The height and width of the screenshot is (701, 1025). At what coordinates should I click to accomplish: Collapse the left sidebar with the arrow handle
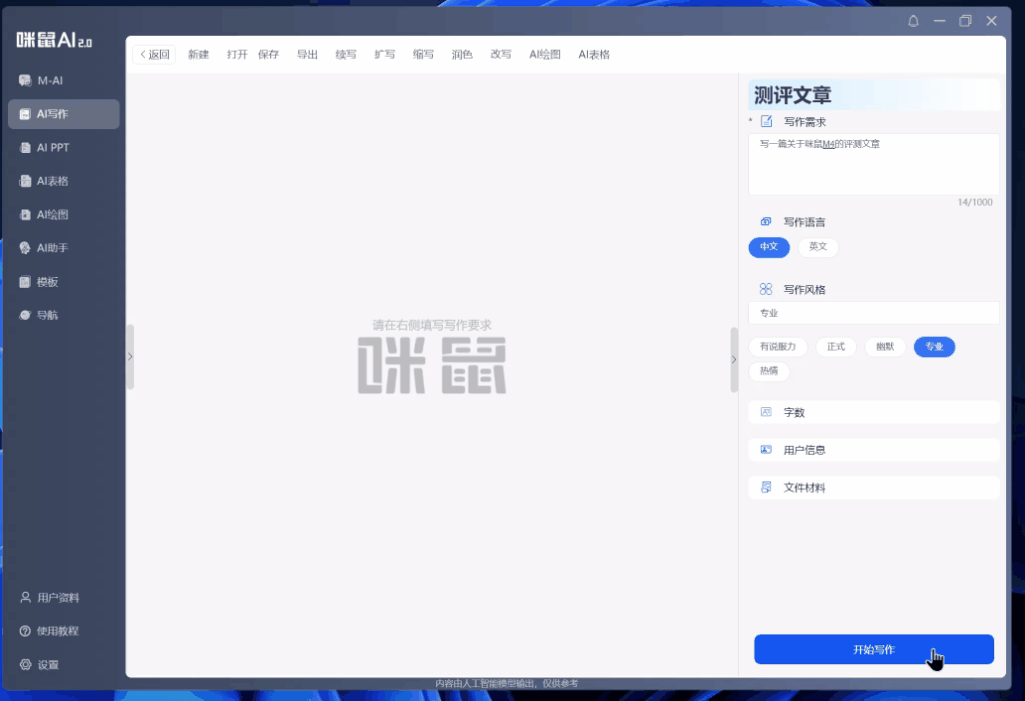tap(130, 356)
